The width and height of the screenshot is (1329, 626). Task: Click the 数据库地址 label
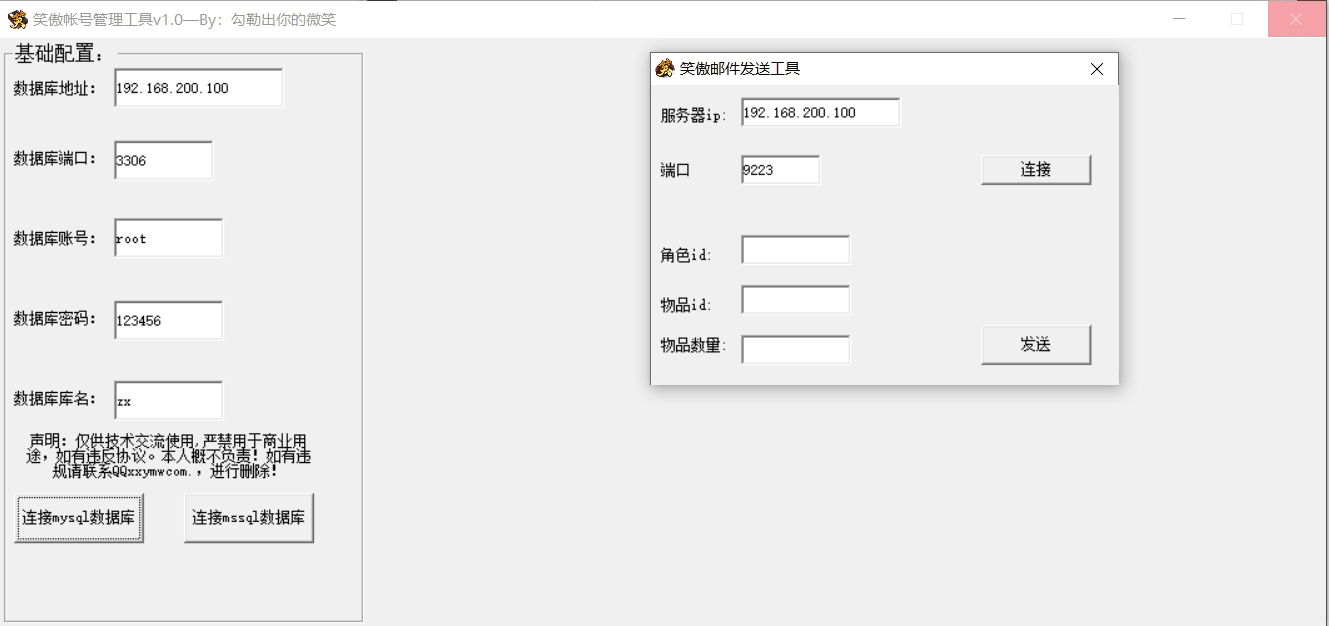pos(55,88)
